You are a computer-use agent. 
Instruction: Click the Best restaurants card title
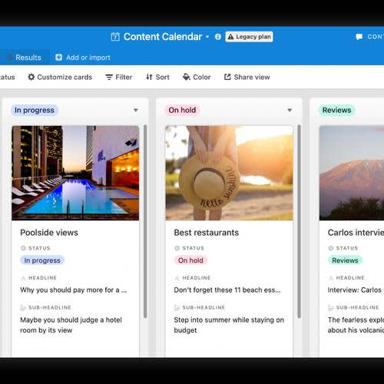click(206, 233)
